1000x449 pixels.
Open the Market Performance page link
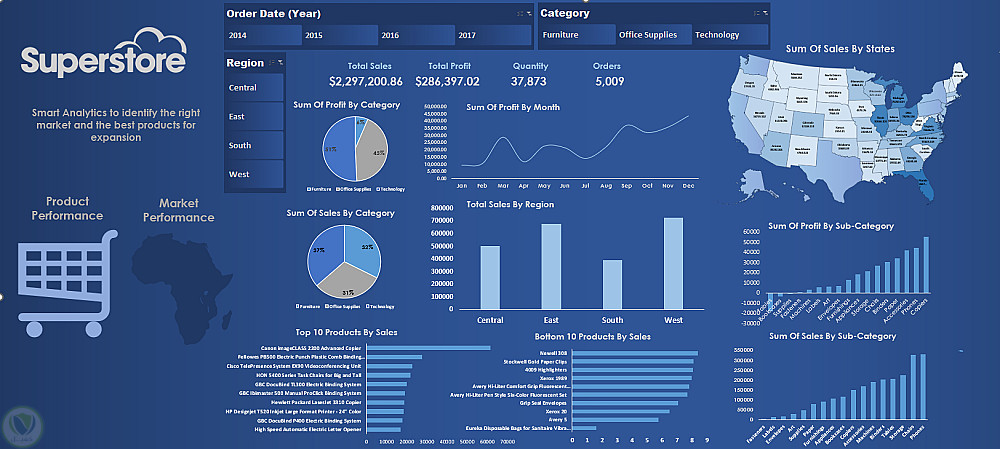pyautogui.click(x=179, y=210)
